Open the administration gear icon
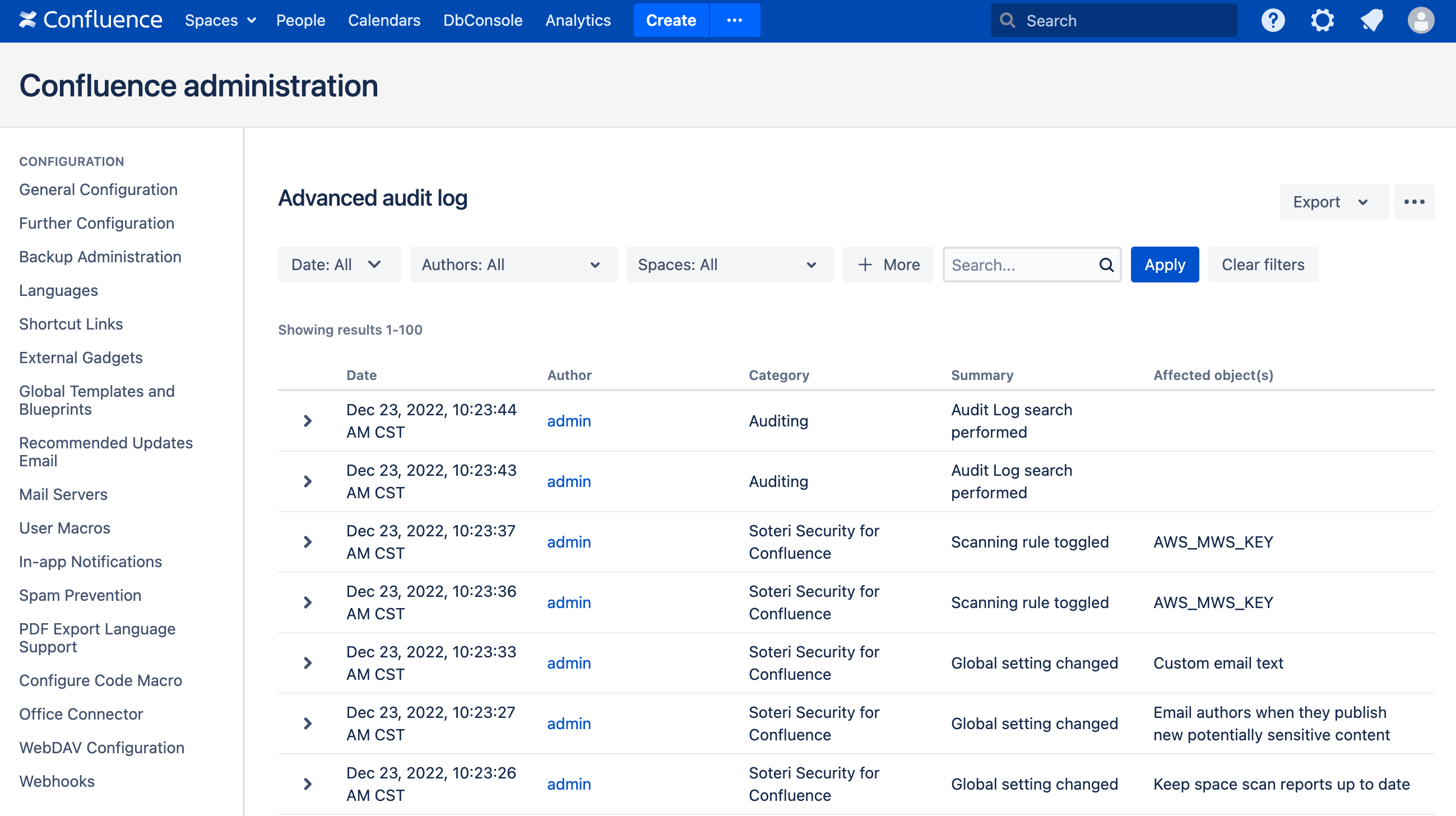The image size is (1456, 816). pyautogui.click(x=1322, y=20)
